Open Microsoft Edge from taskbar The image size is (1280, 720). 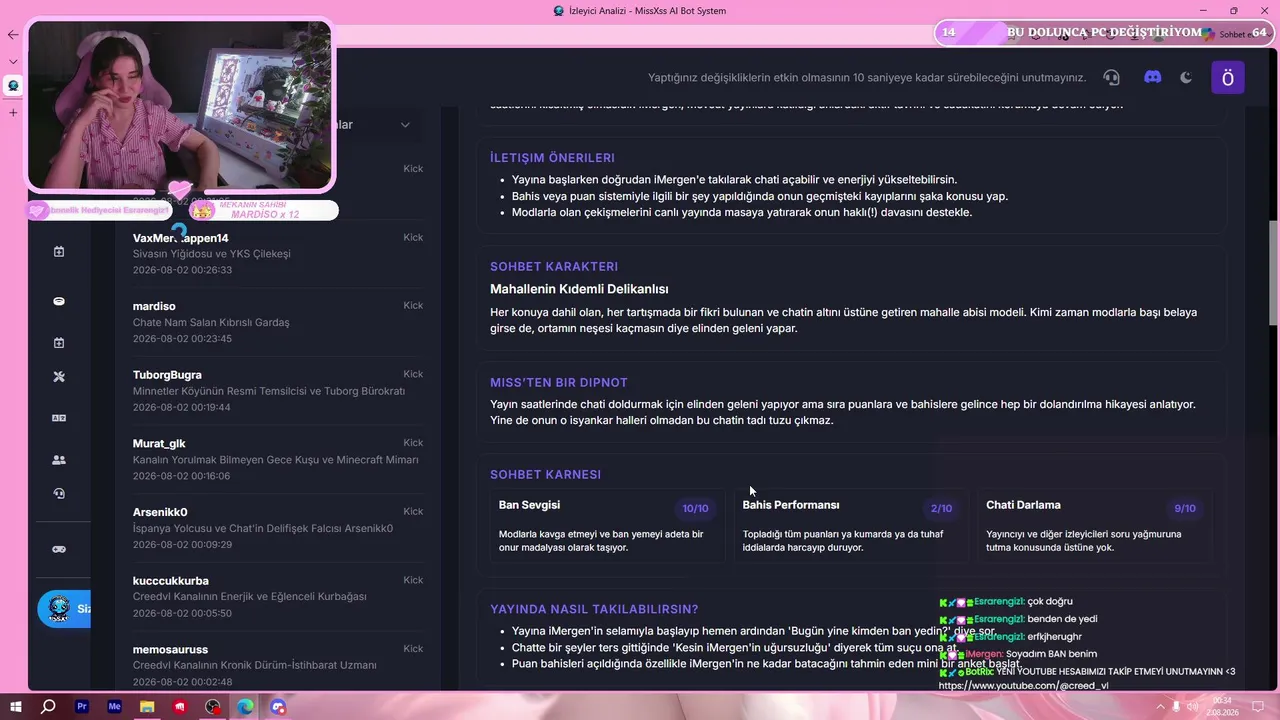(x=245, y=707)
